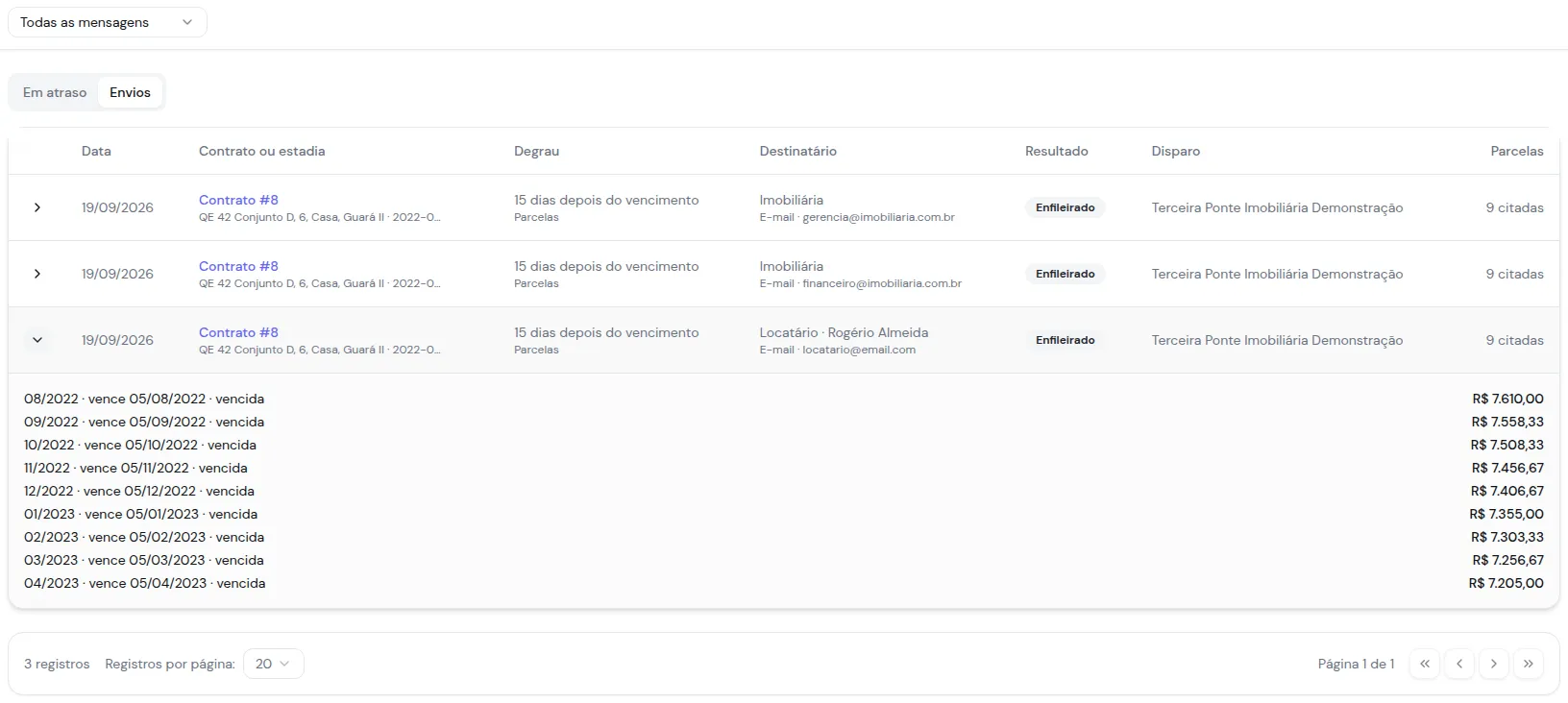The height and width of the screenshot is (703, 1568).
Task: Expand the row for financeiro@imobiliaria.com.br
Action: (x=37, y=274)
